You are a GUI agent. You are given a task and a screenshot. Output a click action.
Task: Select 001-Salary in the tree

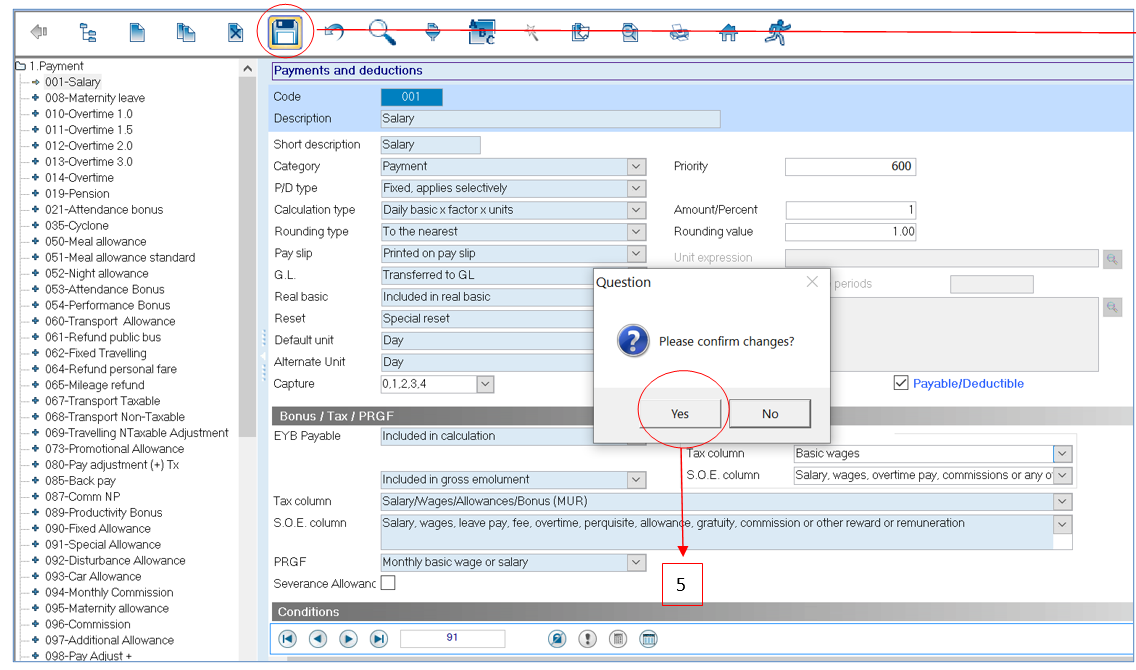tap(72, 82)
